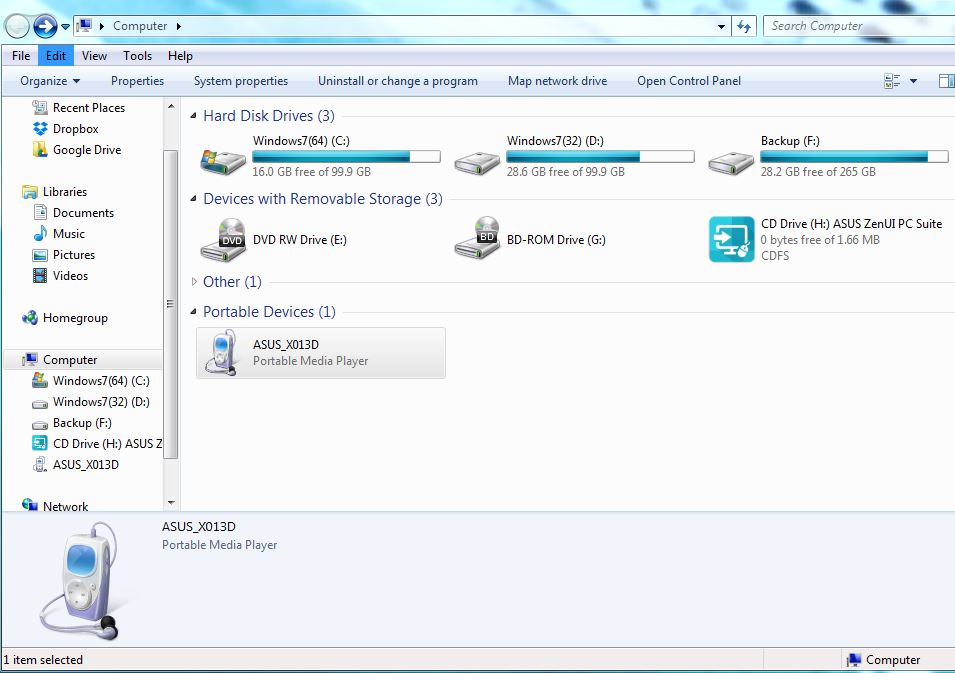This screenshot has height=673, width=955.
Task: Click the Search Computer field
Action: 858,26
